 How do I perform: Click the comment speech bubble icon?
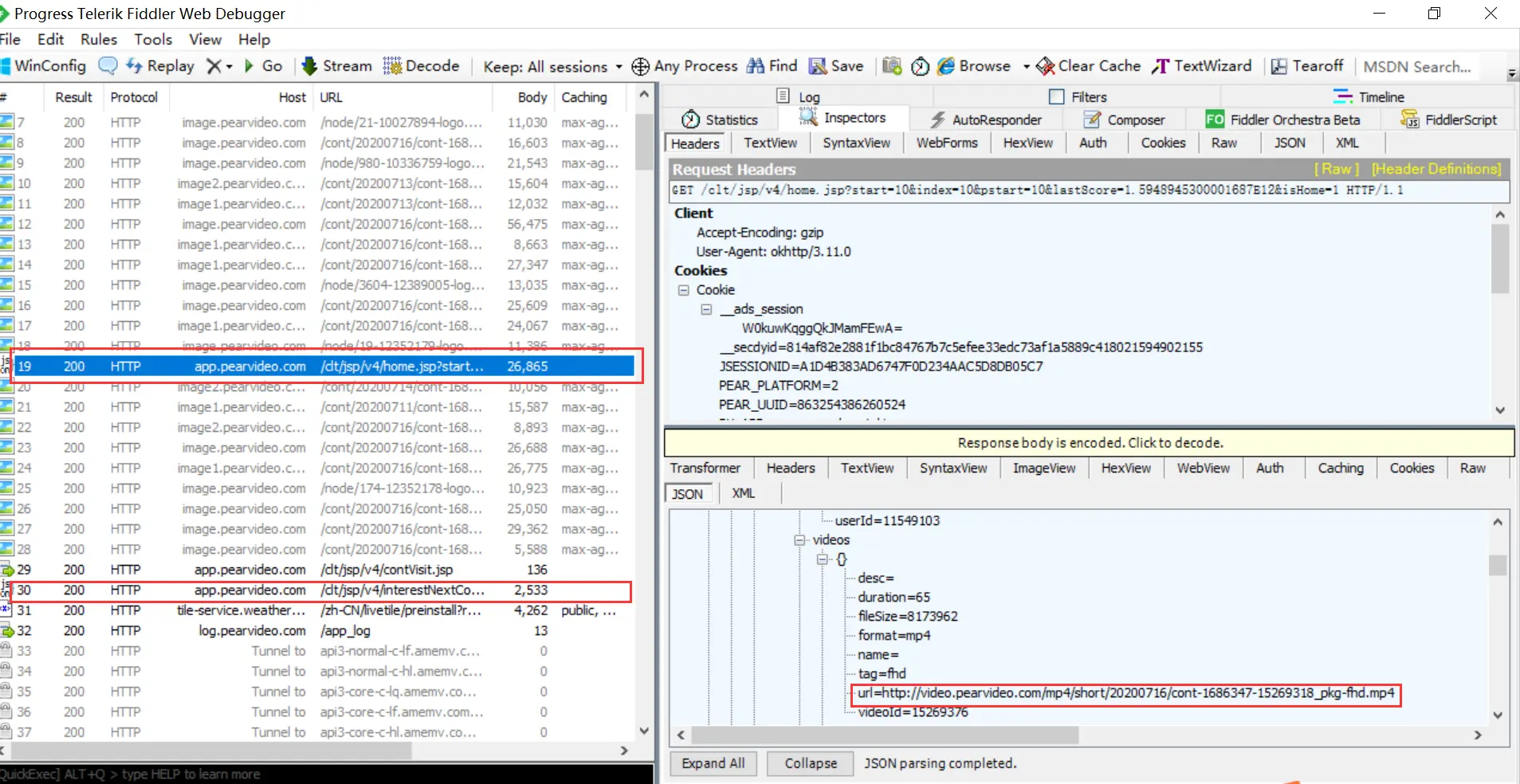[108, 66]
